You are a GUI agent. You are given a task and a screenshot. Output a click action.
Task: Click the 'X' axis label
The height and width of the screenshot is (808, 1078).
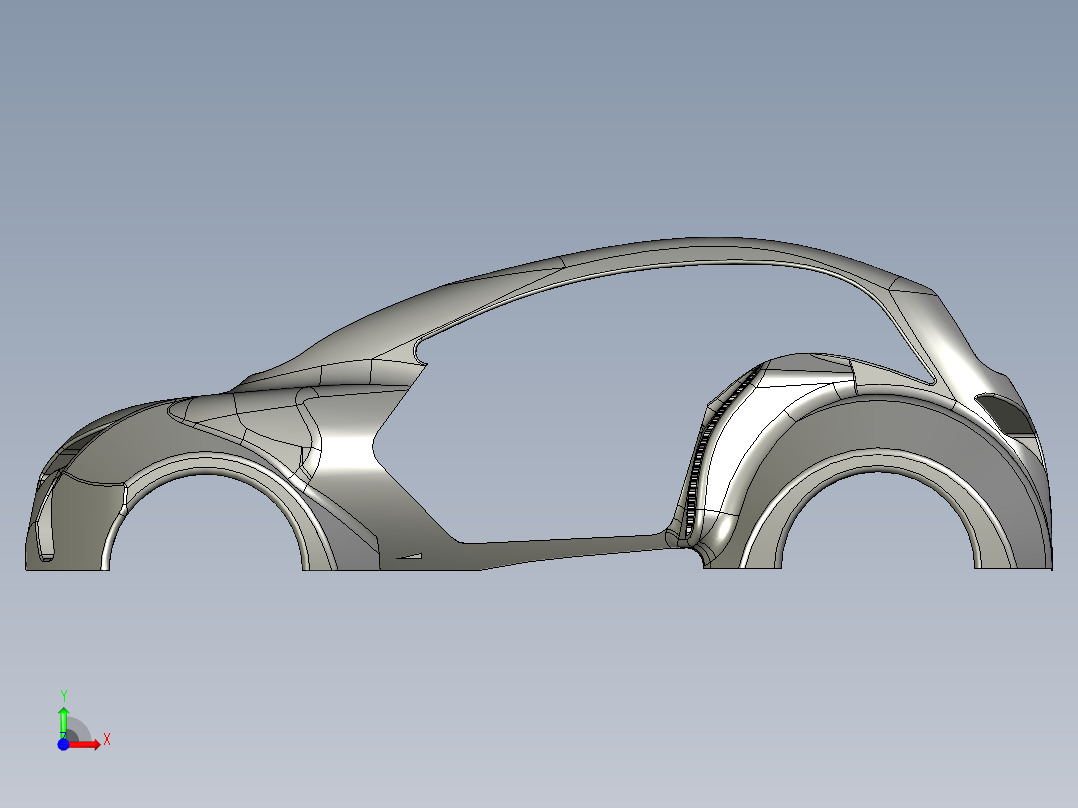tap(107, 740)
